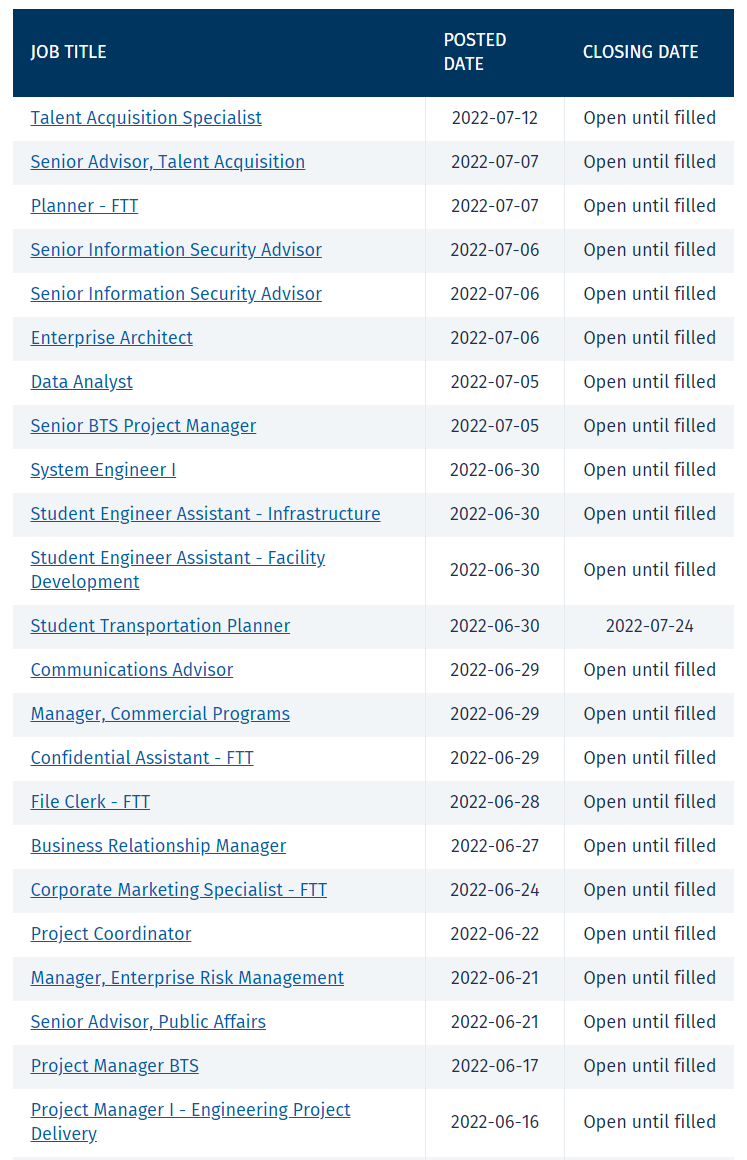Open the Communications Advisor posting
This screenshot has height=1160, width=747.
click(x=132, y=670)
